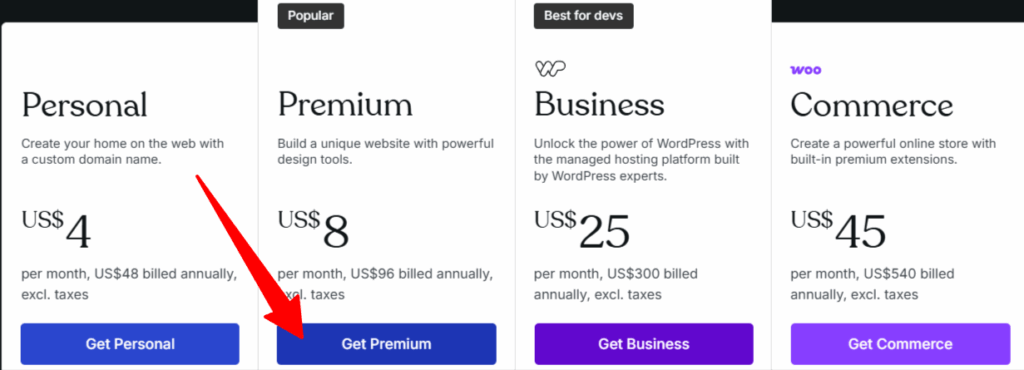Click the US$4 price of Personal plan

coord(56,229)
